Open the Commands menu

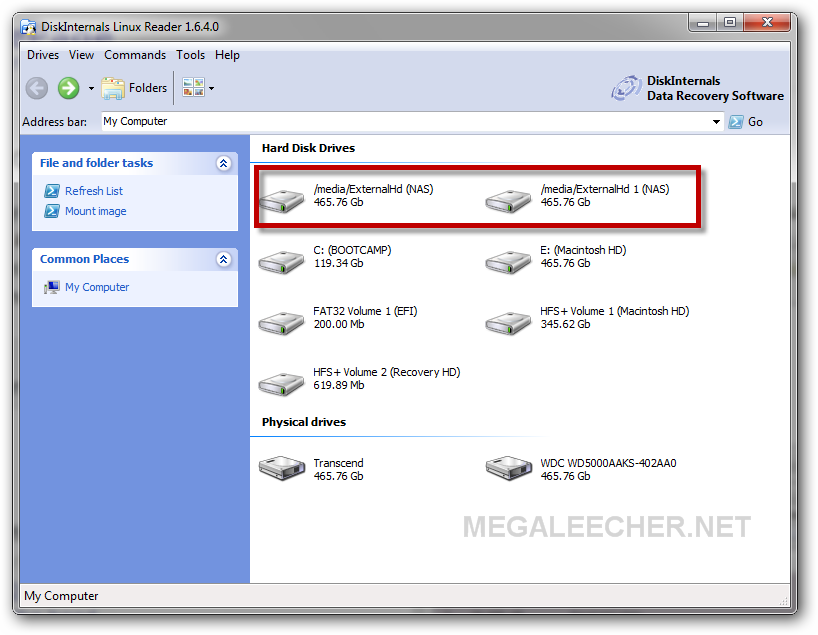(x=135, y=55)
